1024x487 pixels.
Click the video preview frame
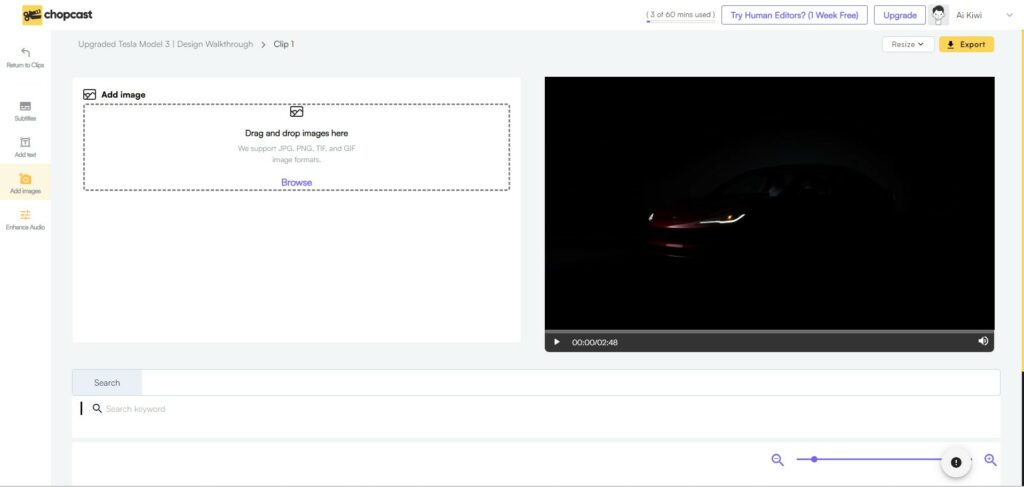point(769,203)
